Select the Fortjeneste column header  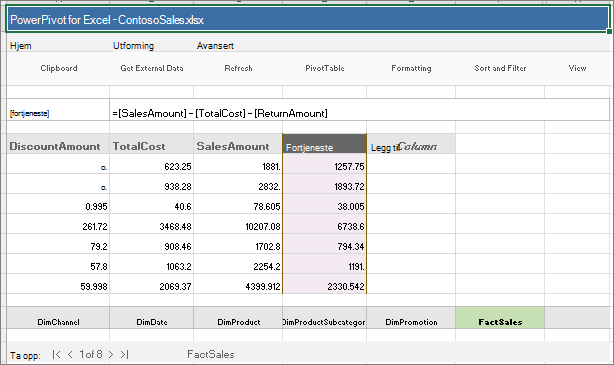pyautogui.click(x=325, y=144)
